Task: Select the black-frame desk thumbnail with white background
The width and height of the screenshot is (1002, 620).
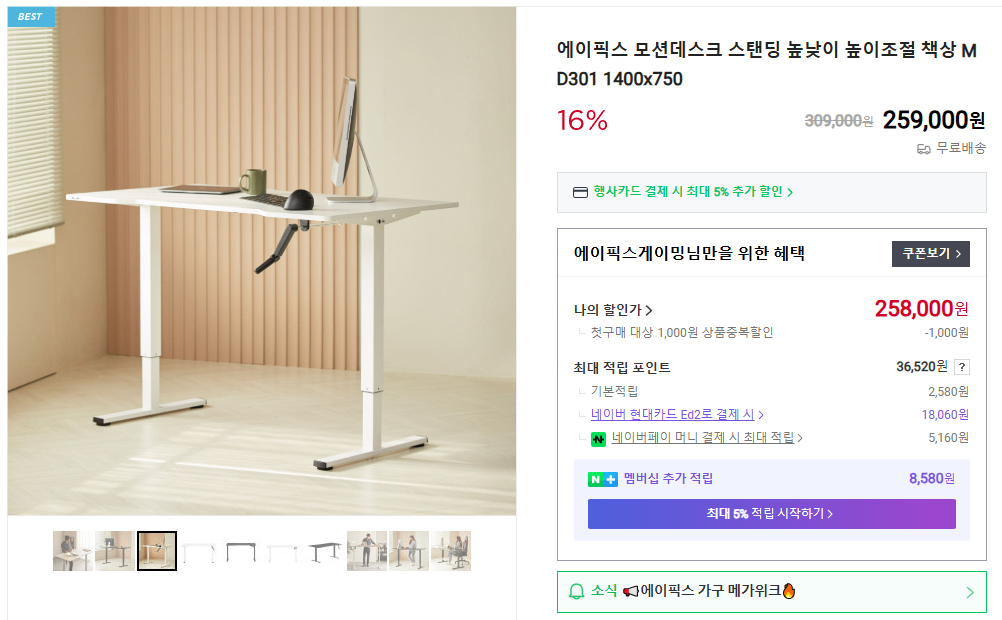Action: point(241,551)
